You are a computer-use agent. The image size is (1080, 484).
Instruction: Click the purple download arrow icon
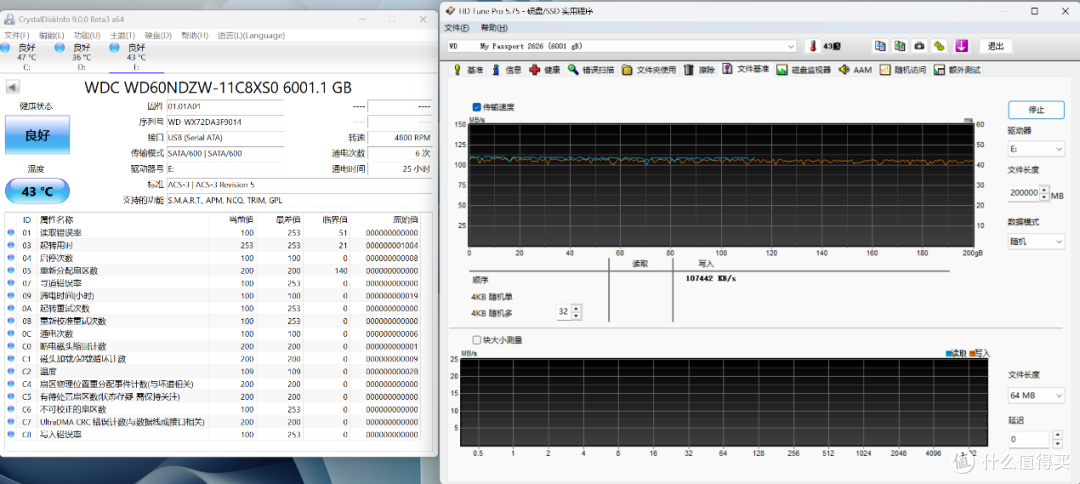point(962,46)
